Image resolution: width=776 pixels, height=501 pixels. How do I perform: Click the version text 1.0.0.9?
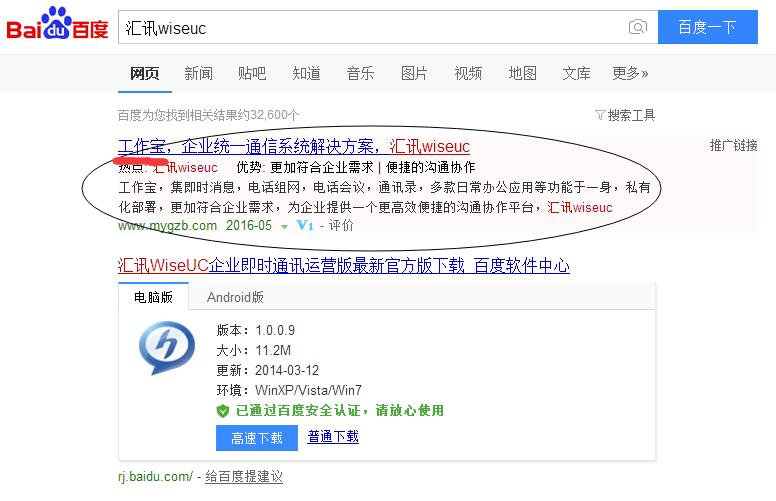(275, 330)
